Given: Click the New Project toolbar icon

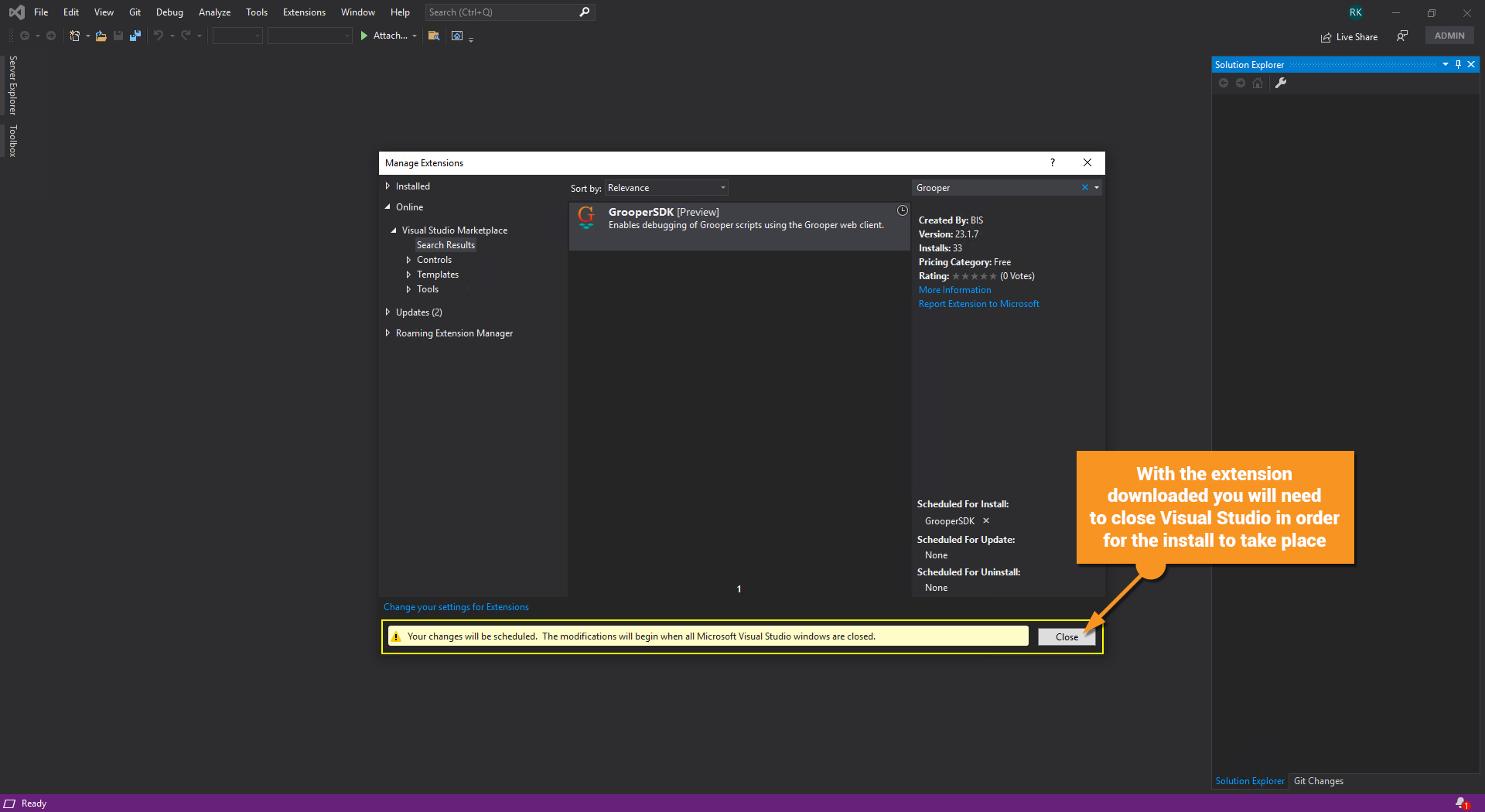Looking at the screenshot, I should 75,36.
